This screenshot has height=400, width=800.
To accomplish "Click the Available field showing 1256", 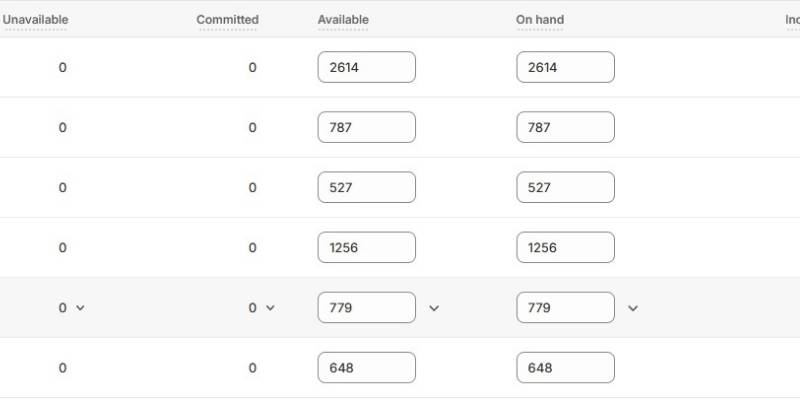I will coord(366,247).
